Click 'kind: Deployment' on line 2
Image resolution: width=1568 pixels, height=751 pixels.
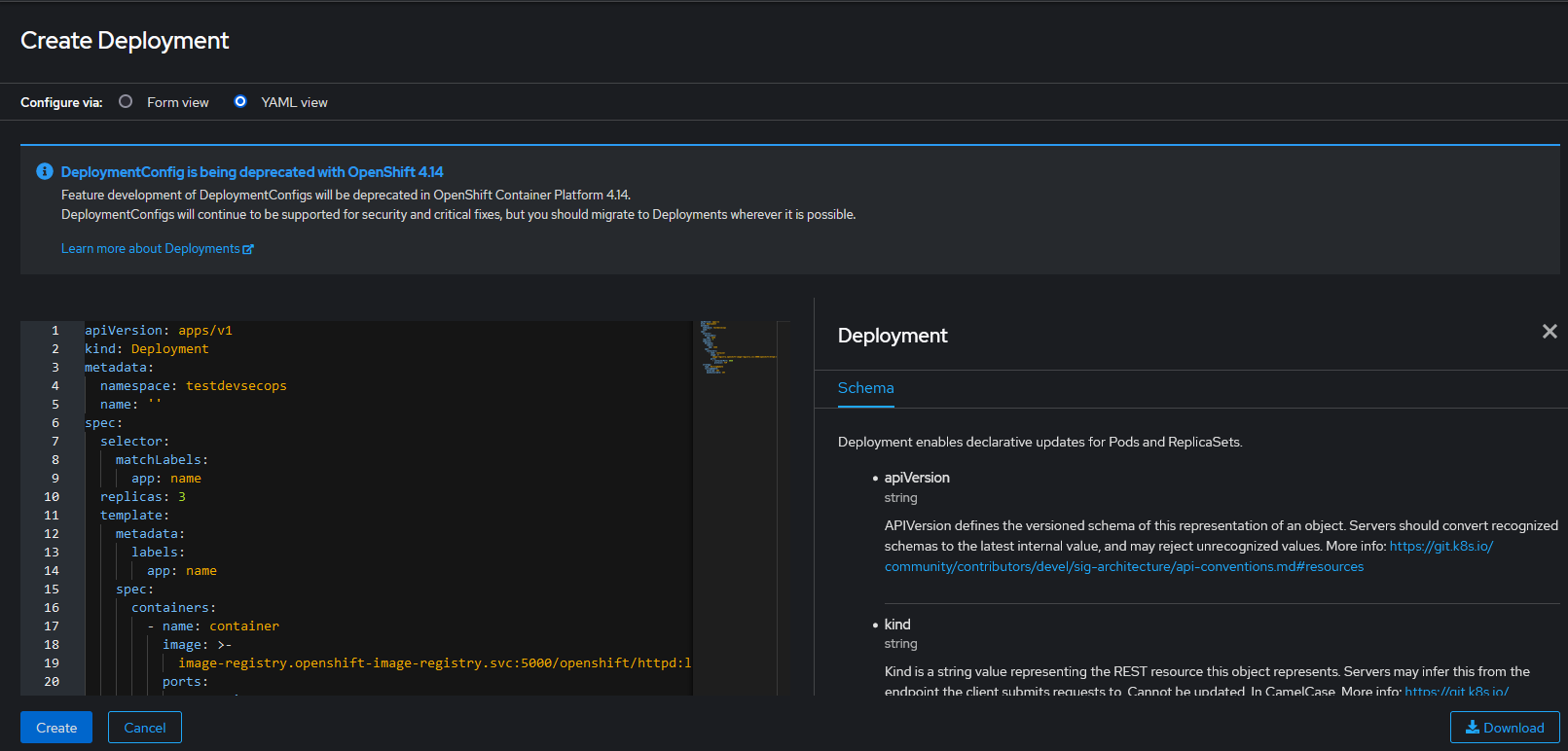pos(146,349)
